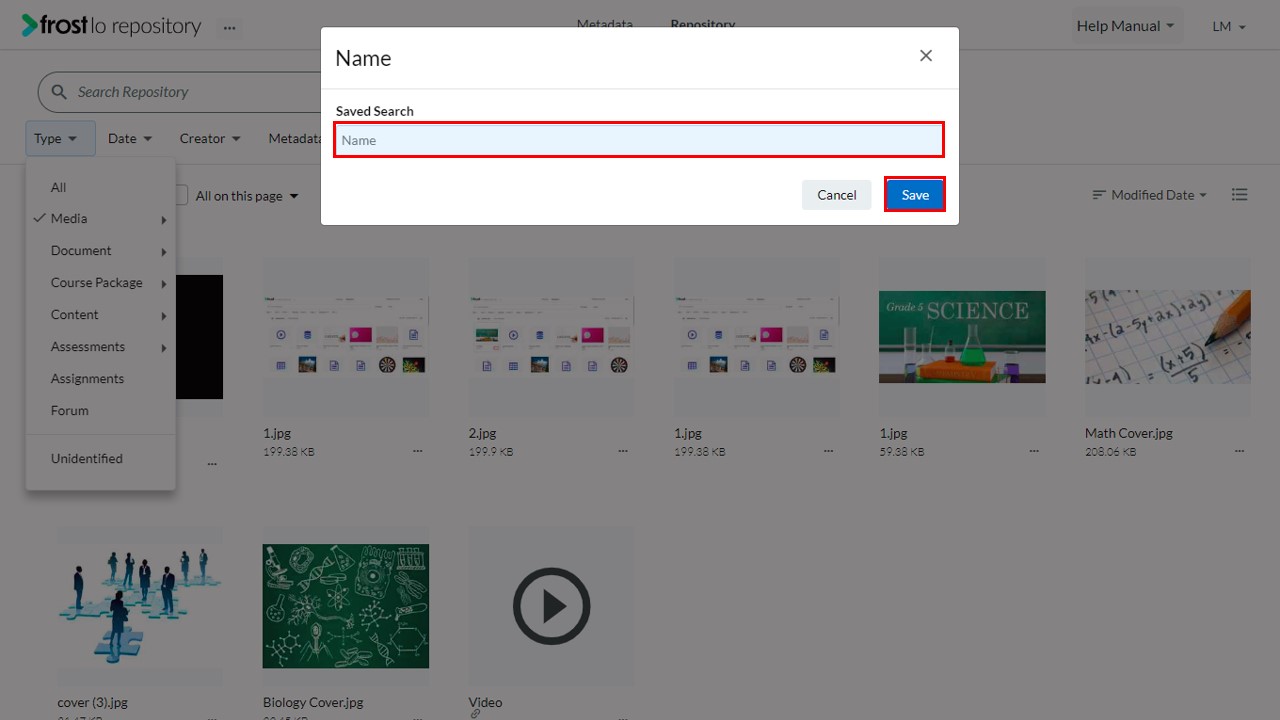Open the Type filter dropdown

pos(60,139)
